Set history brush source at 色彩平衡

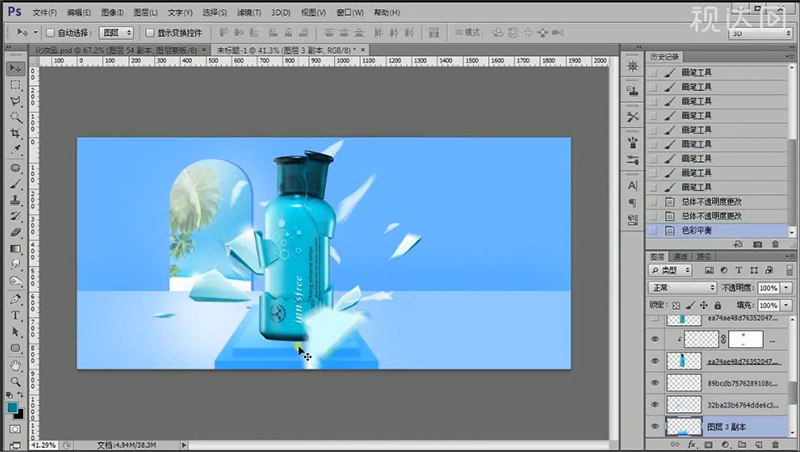(x=653, y=231)
